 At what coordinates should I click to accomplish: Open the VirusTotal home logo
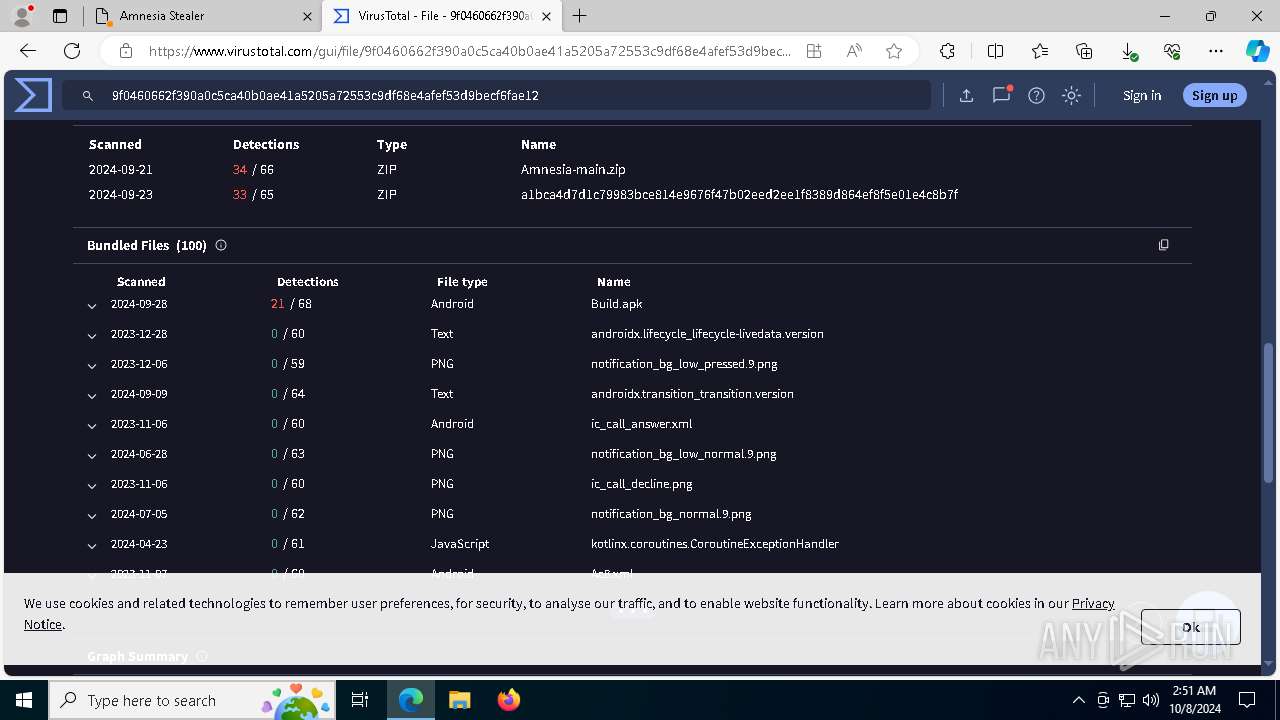[x=33, y=95]
